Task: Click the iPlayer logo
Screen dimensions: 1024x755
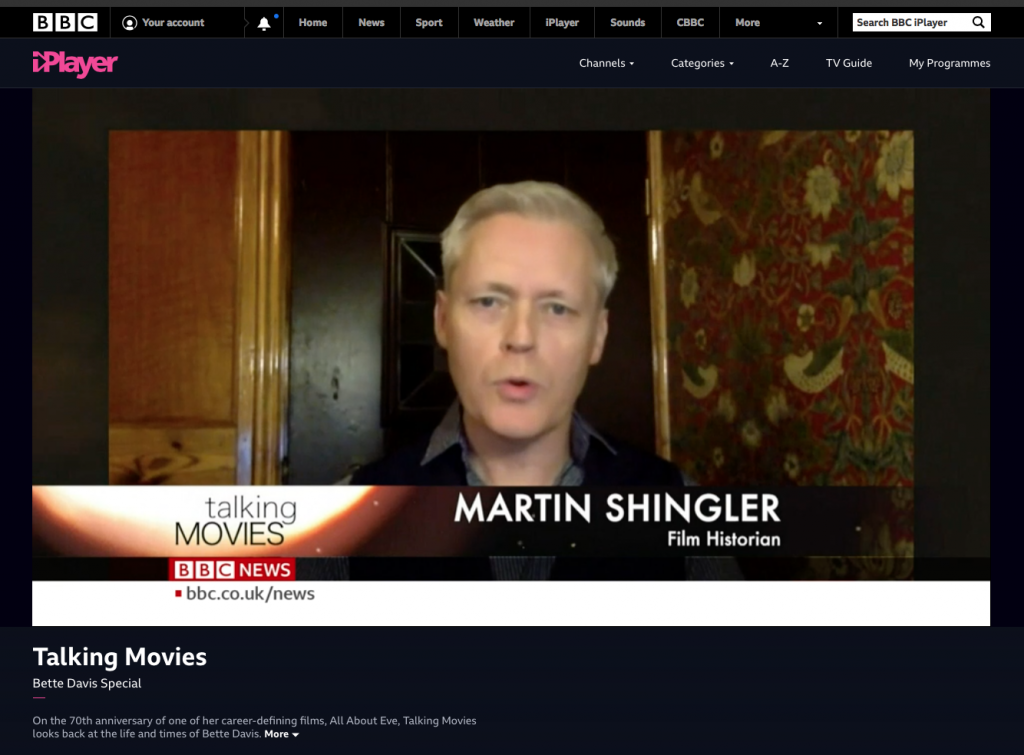Action: tap(75, 63)
